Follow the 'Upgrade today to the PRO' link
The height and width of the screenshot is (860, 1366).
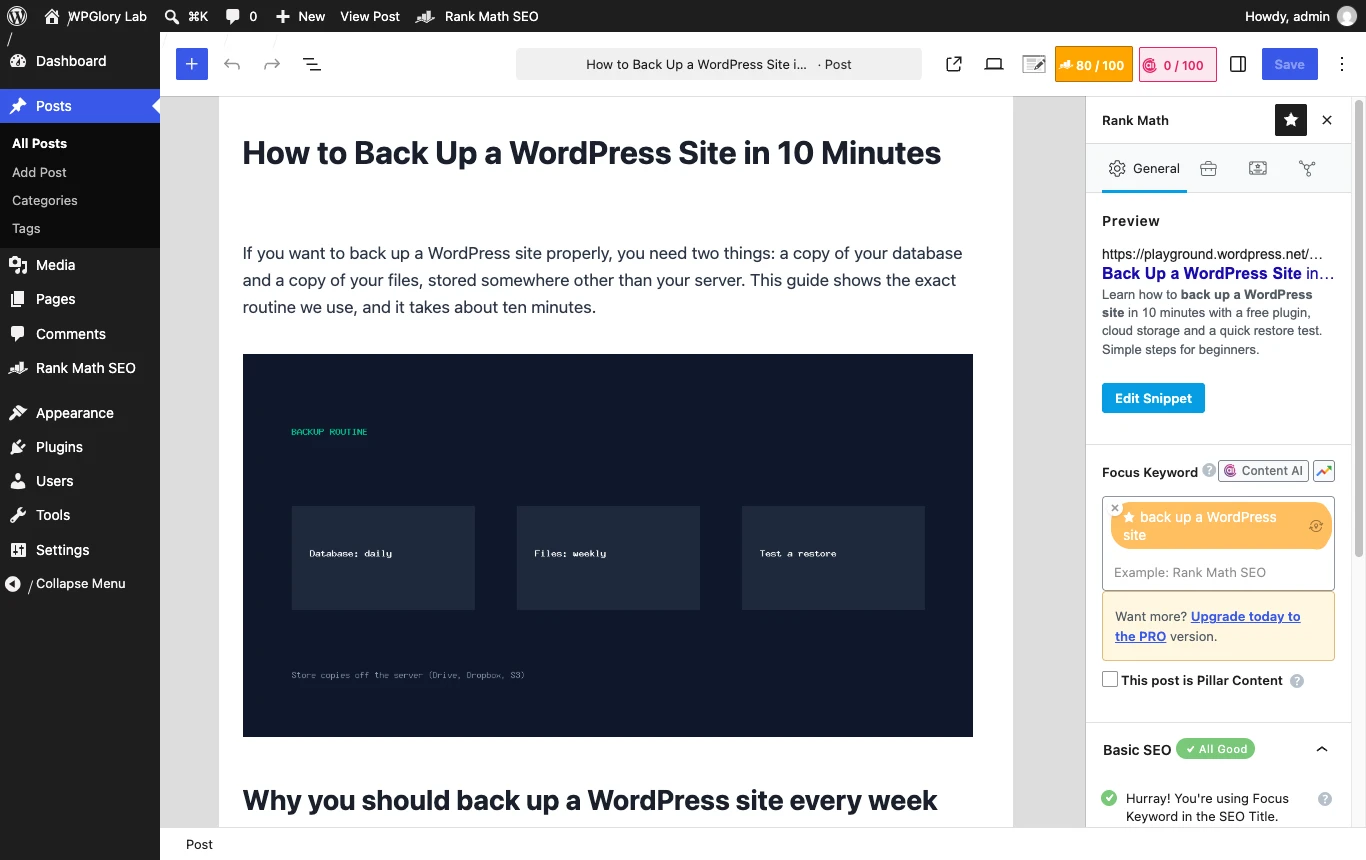click(x=1208, y=626)
